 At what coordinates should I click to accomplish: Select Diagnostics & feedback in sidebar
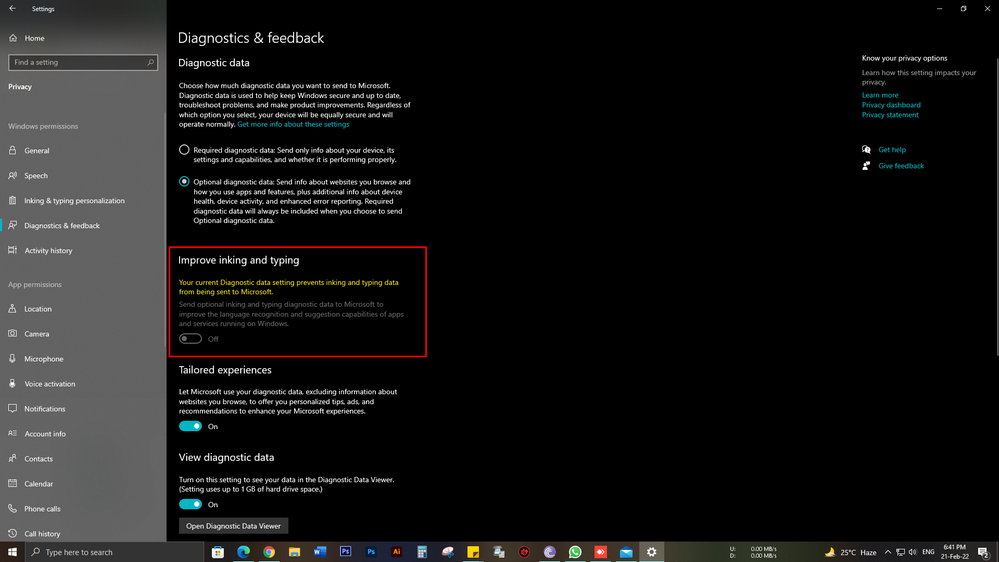pyautogui.click(x=62, y=226)
